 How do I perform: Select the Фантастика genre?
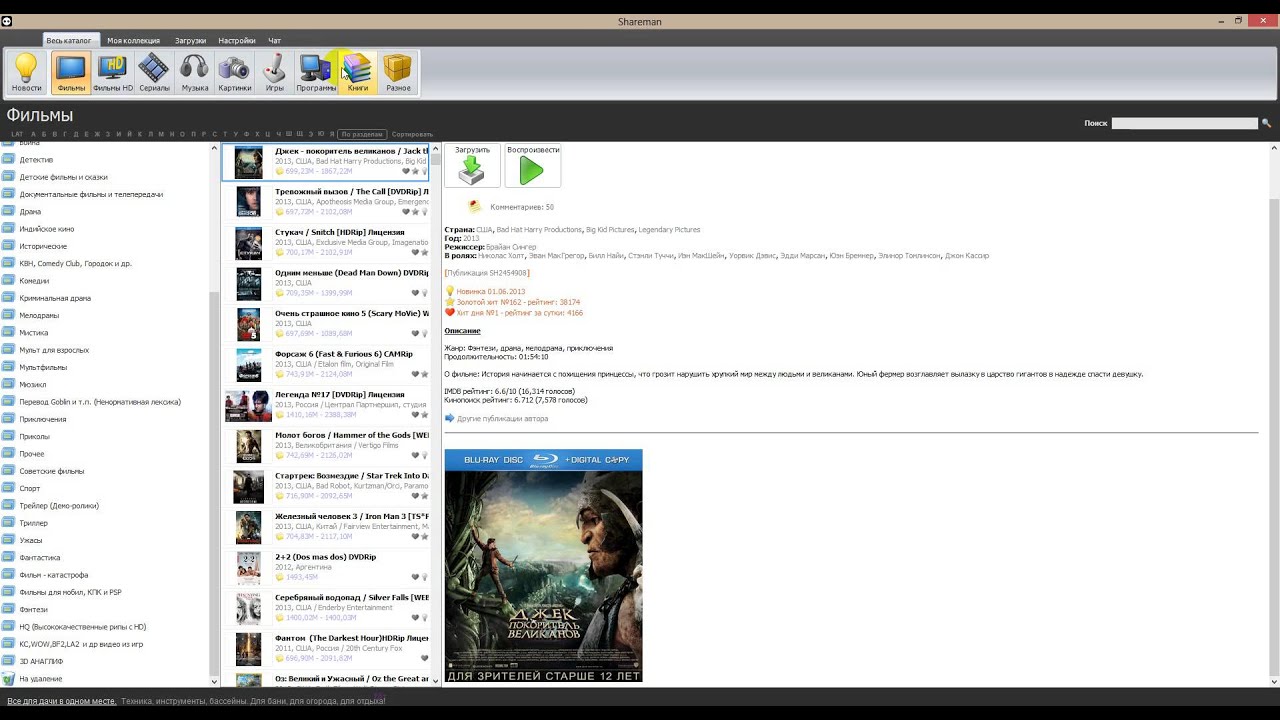click(40, 557)
